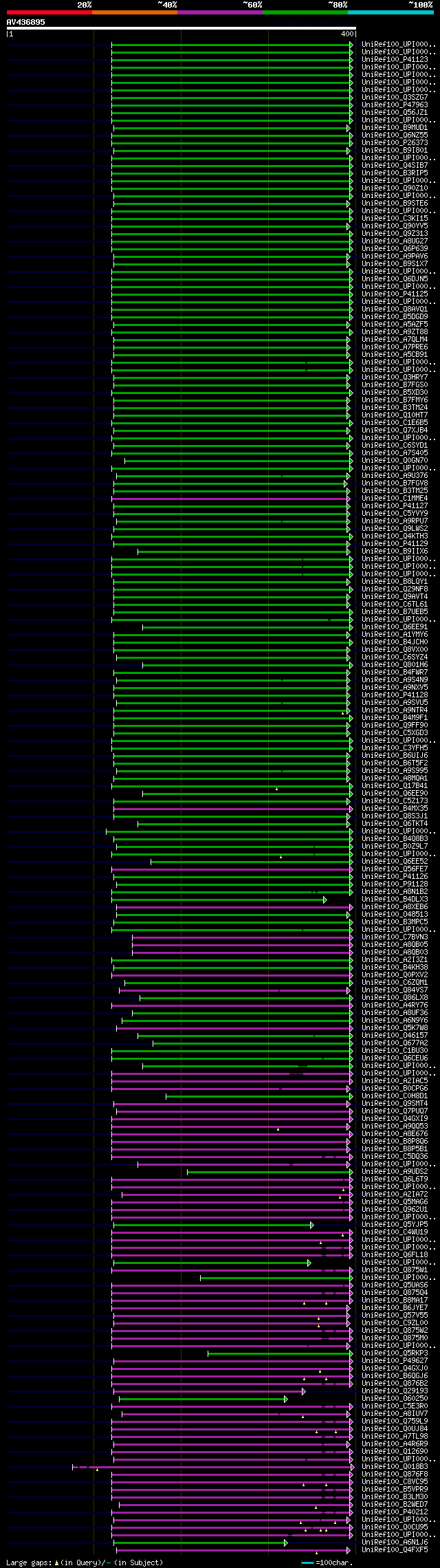
Task: Select hit label UniRef100_A9ZT88
Action: 395,331
